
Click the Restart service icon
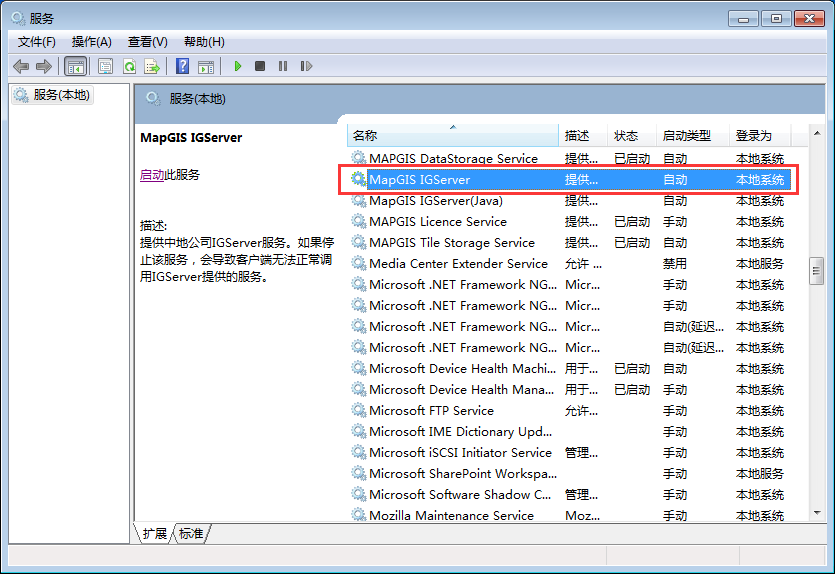pyautogui.click(x=306, y=66)
